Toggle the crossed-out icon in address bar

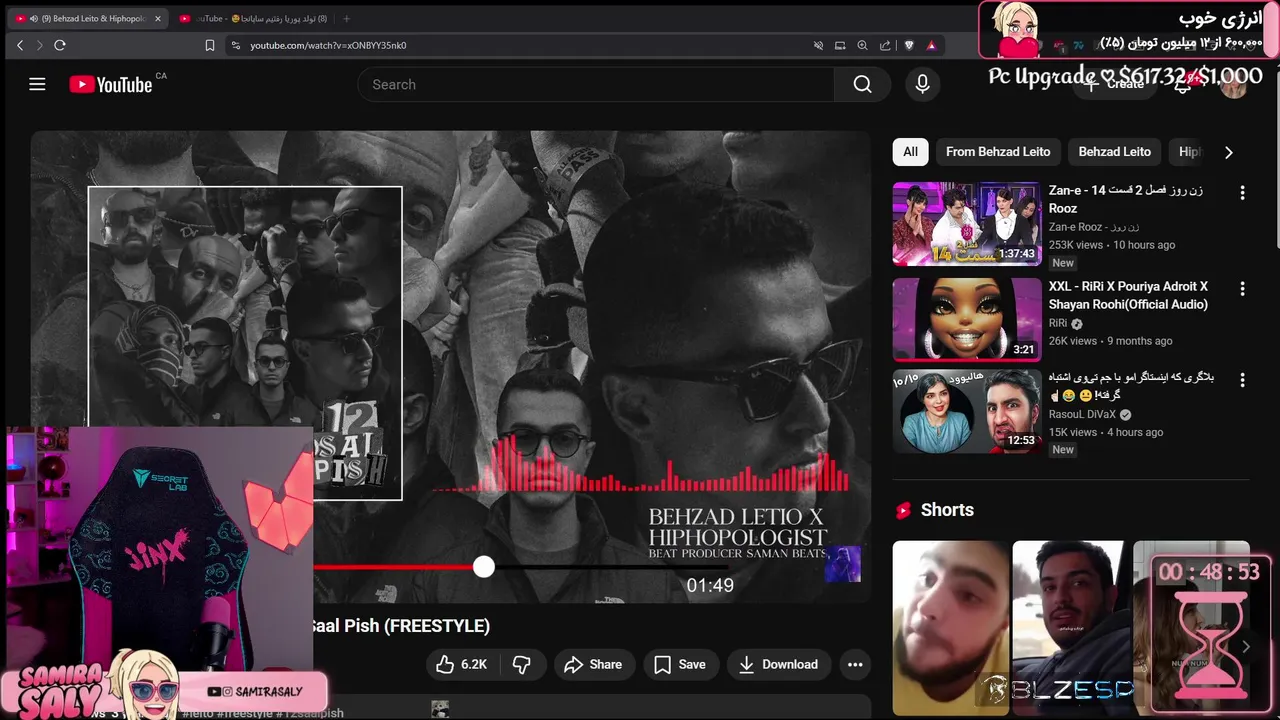click(818, 45)
